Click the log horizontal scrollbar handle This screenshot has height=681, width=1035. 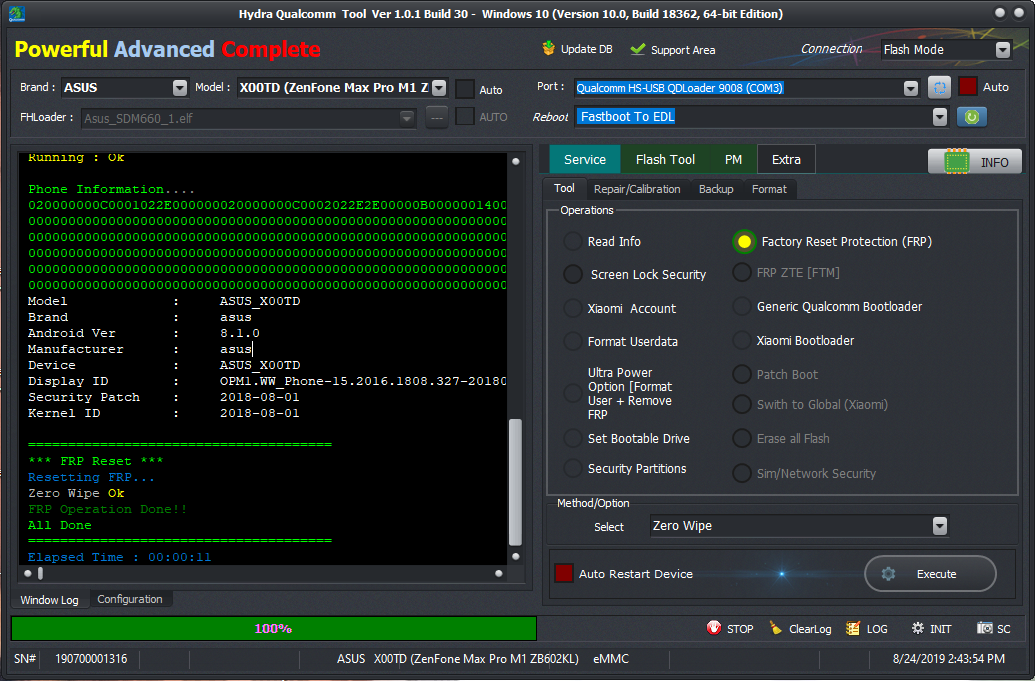click(40, 573)
